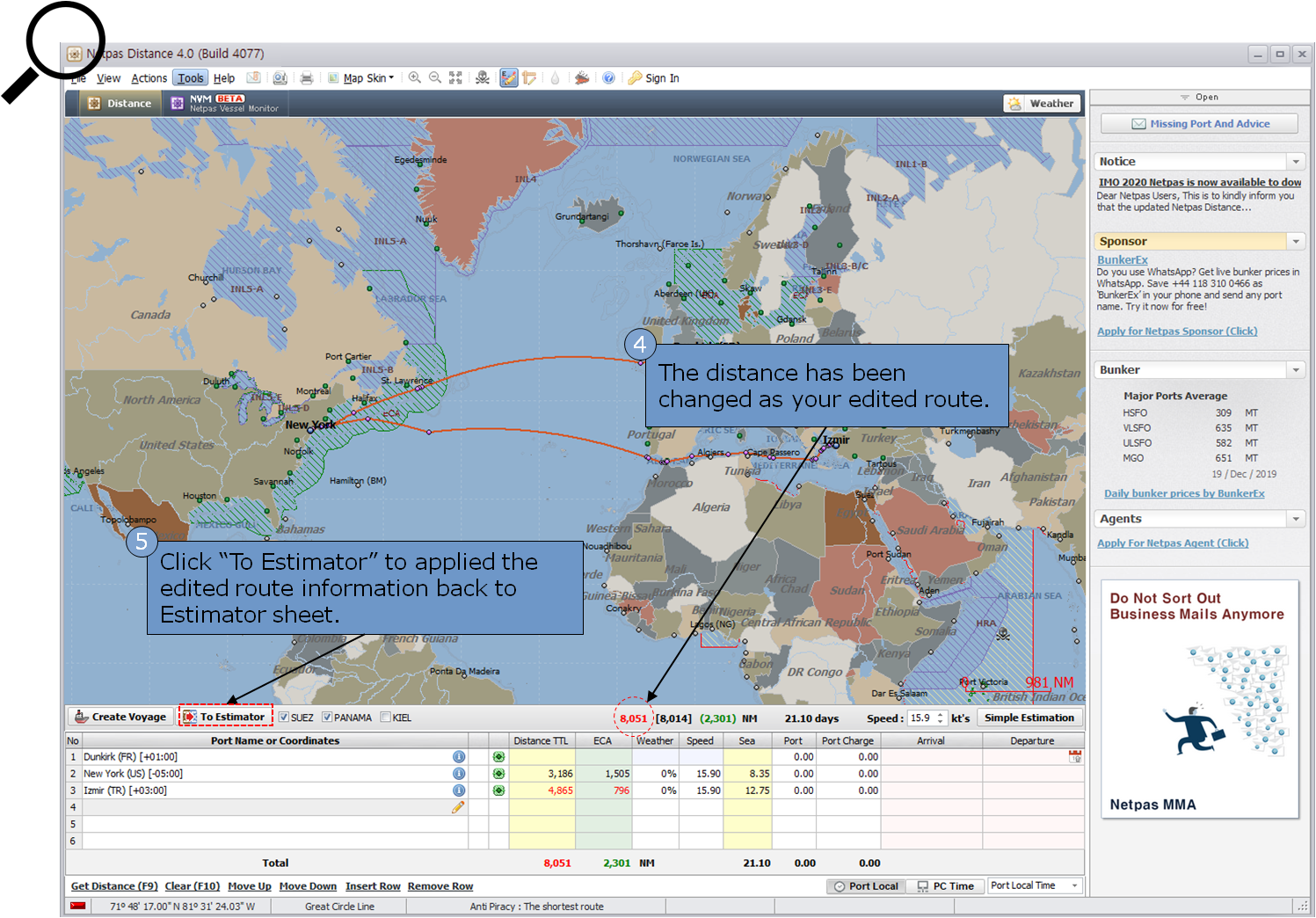This screenshot has width=1316, height=918.
Task: Select the Port Local time toggle
Action: 866,886
